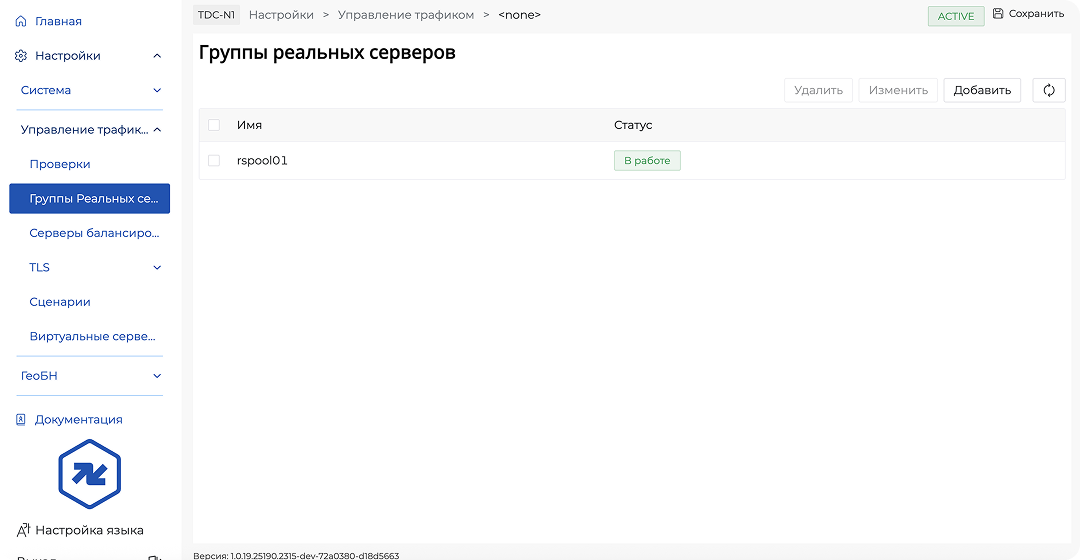1080x560 pixels.
Task: Click the Документация book icon
Action: [21, 420]
